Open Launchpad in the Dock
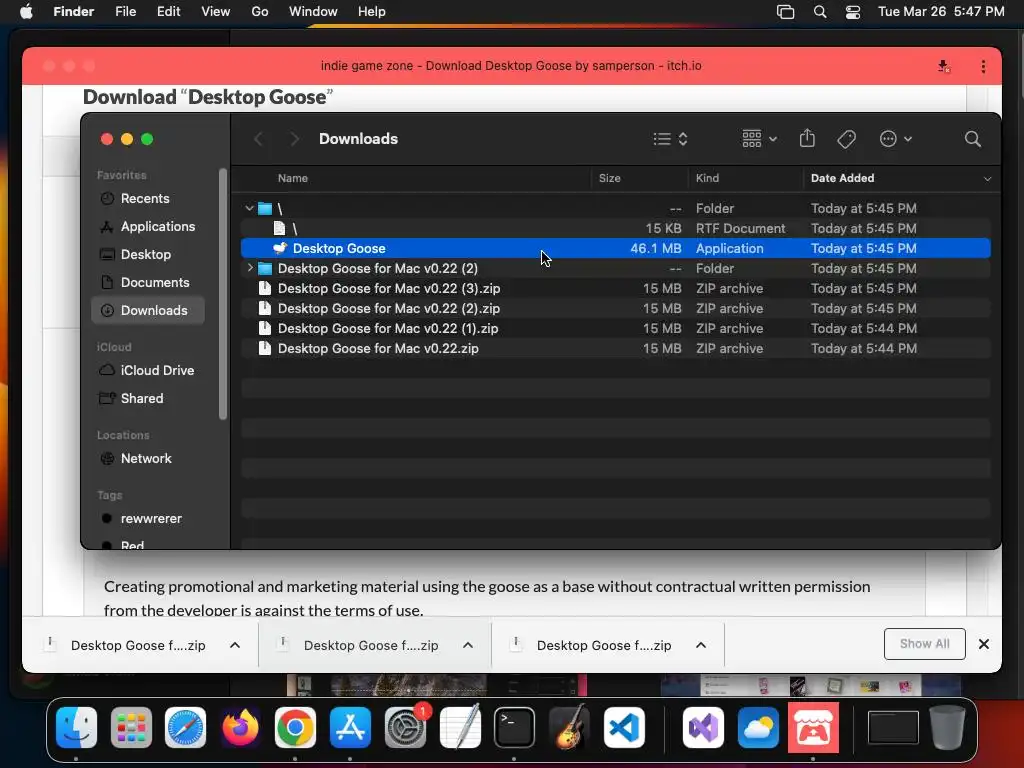The width and height of the screenshot is (1024, 768). pos(131,727)
